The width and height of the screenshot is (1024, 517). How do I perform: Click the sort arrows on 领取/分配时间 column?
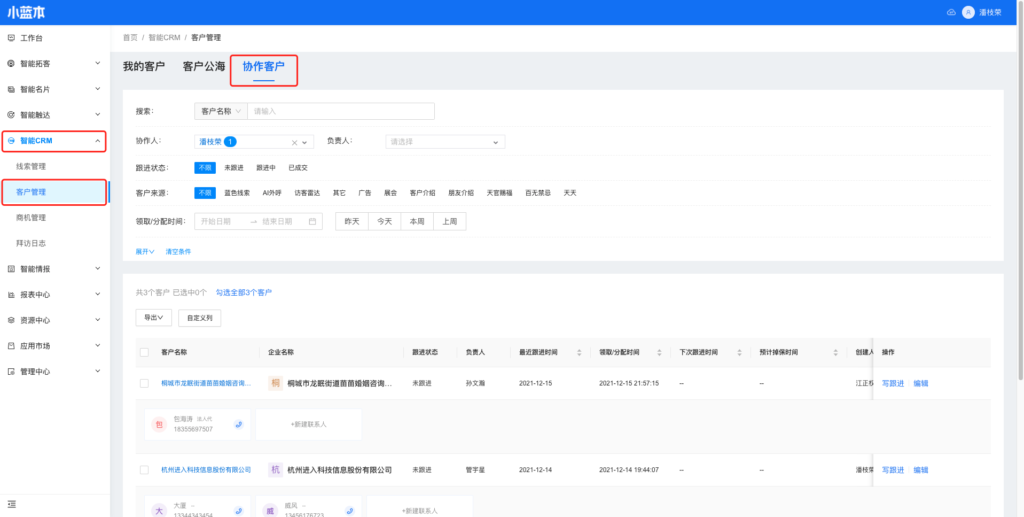tap(660, 352)
